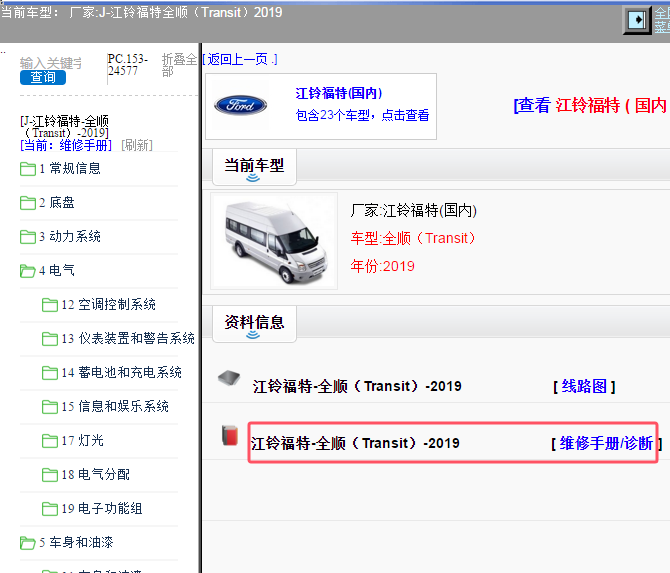The image size is (670, 573).
Task: Click the gray wiring diagram module icon
Action: click(x=229, y=378)
